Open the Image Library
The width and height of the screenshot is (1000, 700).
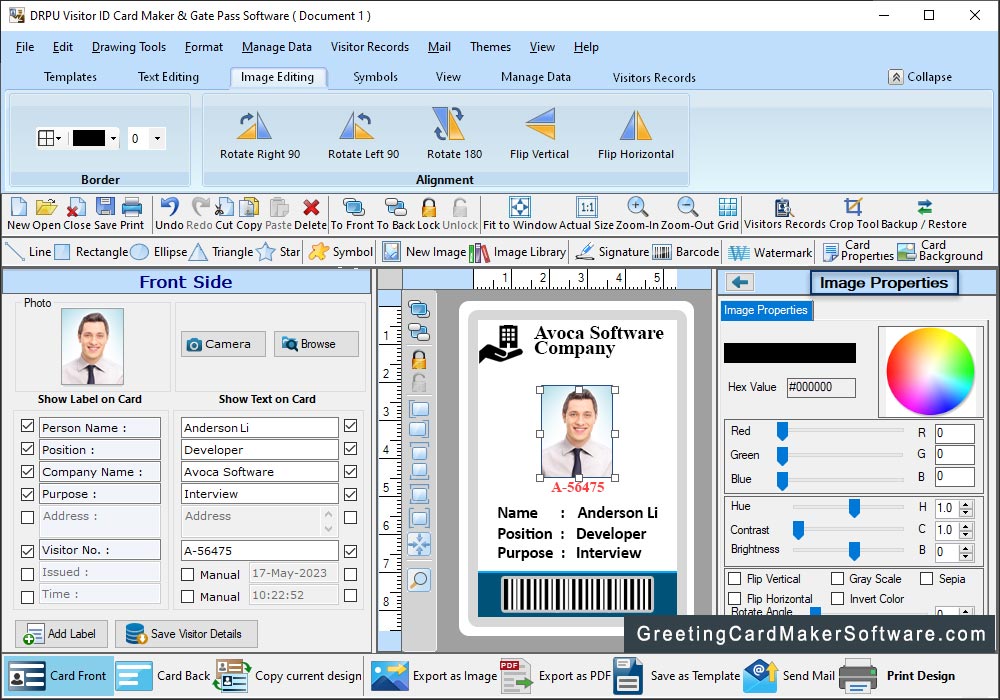[517, 252]
